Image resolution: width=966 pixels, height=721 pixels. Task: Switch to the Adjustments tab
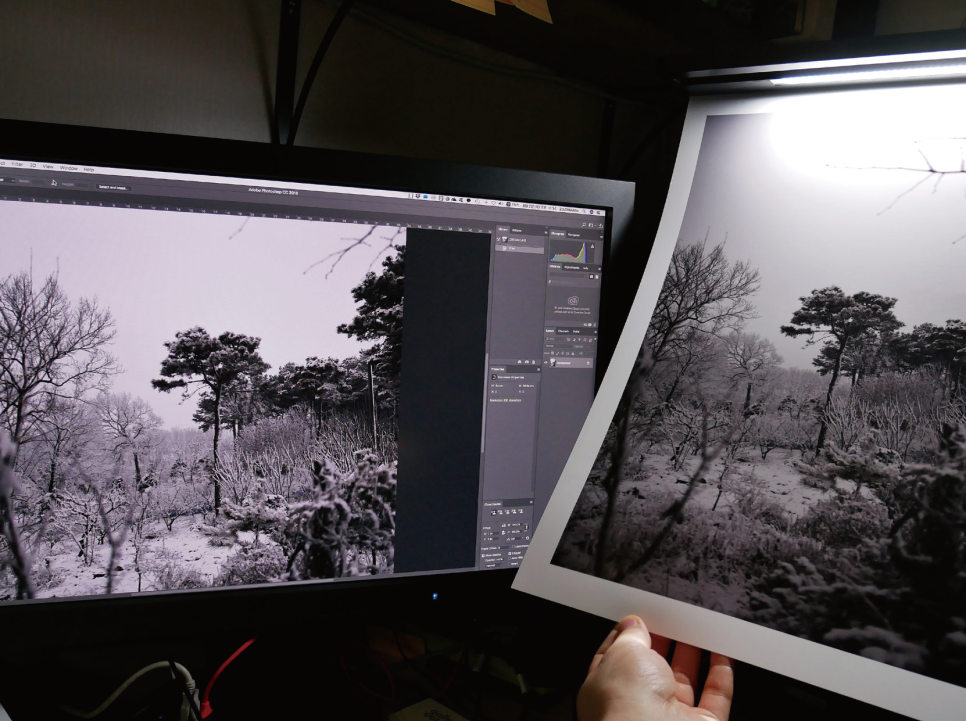tap(572, 267)
